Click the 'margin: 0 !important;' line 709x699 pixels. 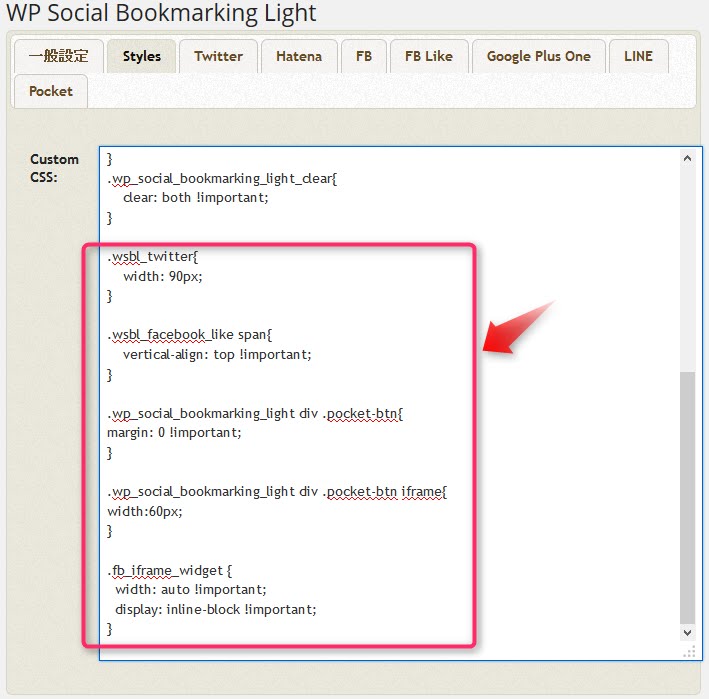click(174, 433)
